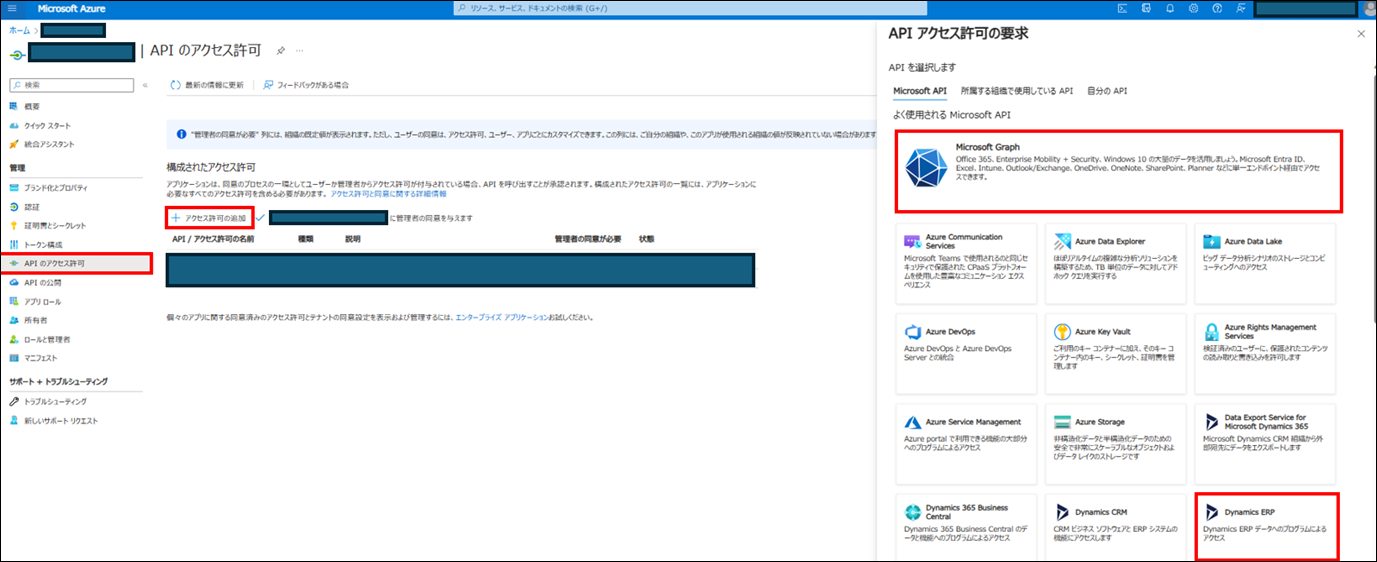Switch to 所属する組織で使用している API tab

(1016, 90)
